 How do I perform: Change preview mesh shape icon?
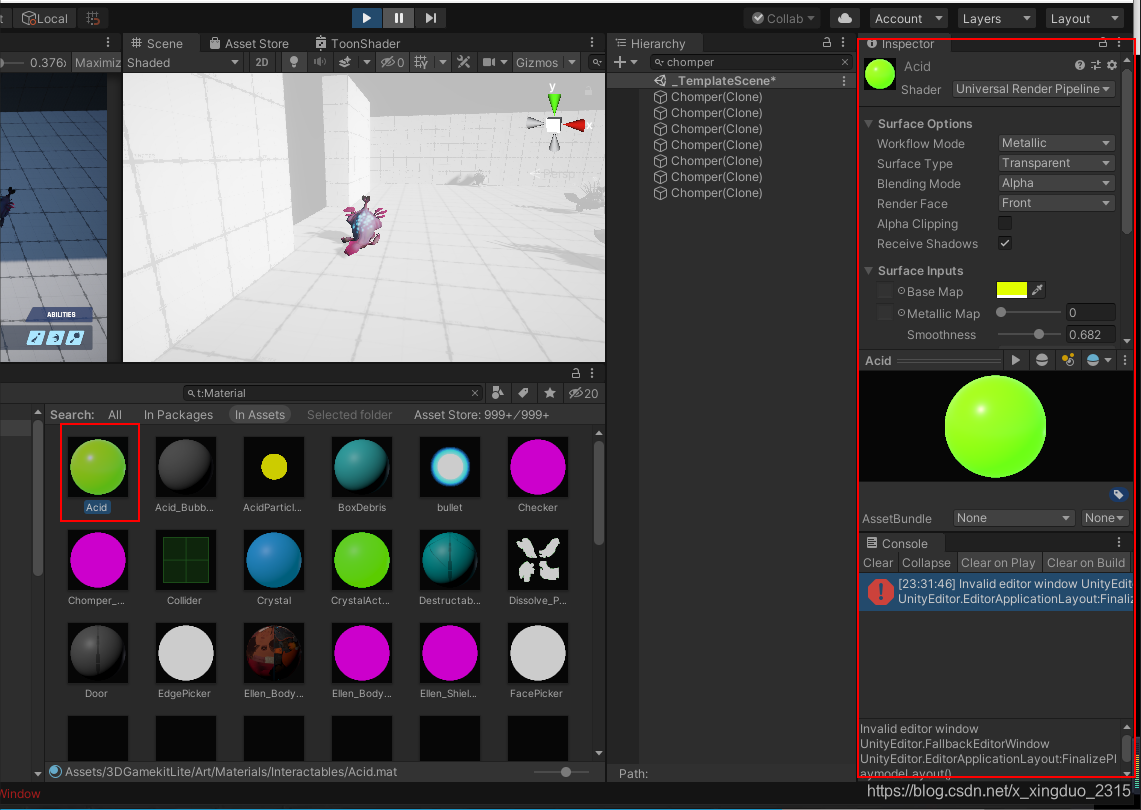tap(1042, 360)
